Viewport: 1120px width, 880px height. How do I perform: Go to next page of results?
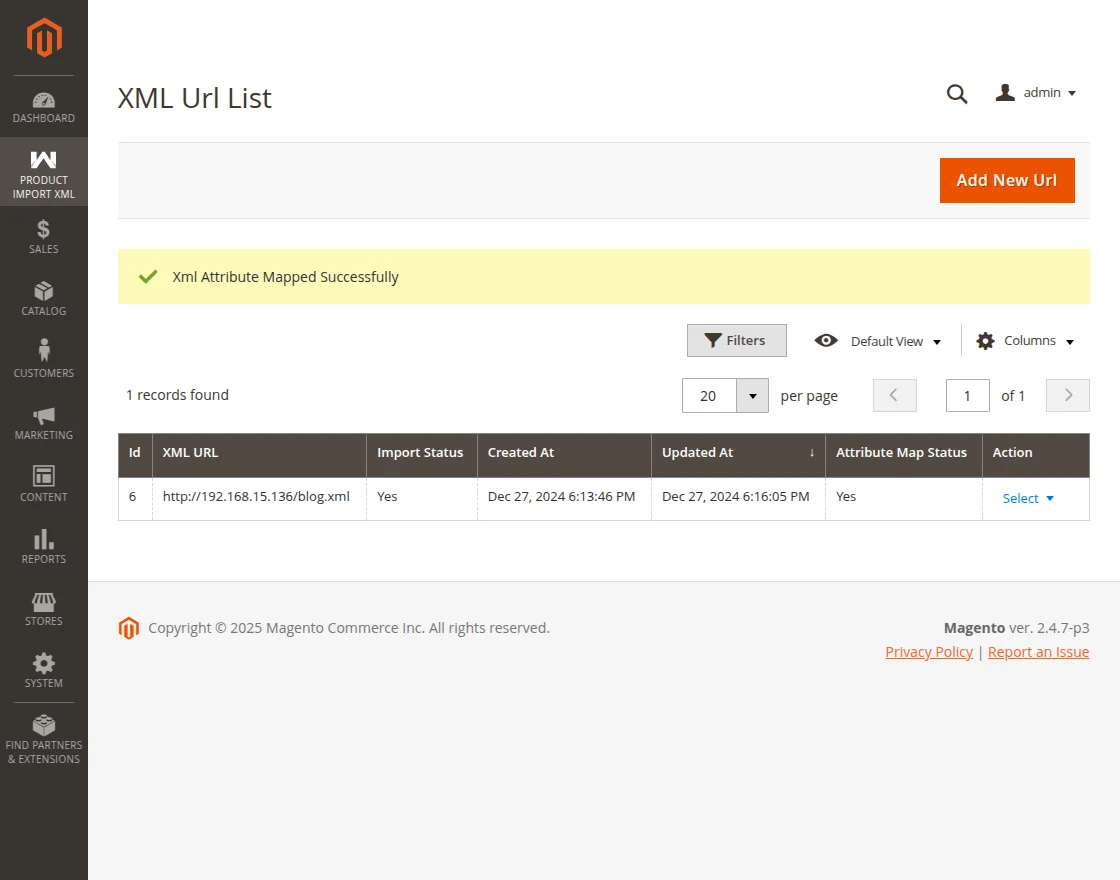point(1067,395)
